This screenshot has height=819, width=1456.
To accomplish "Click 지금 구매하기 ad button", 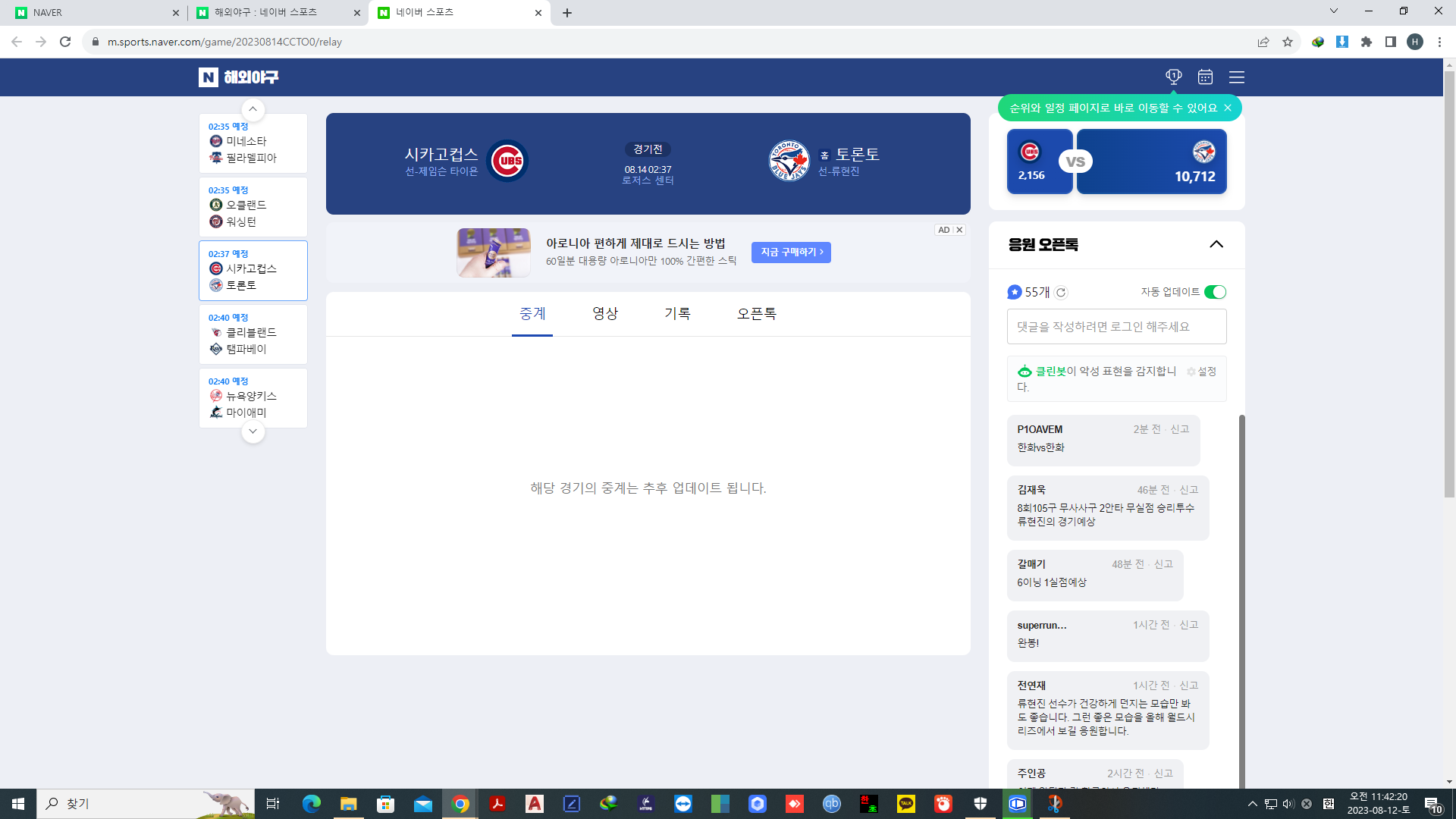I will pos(791,253).
